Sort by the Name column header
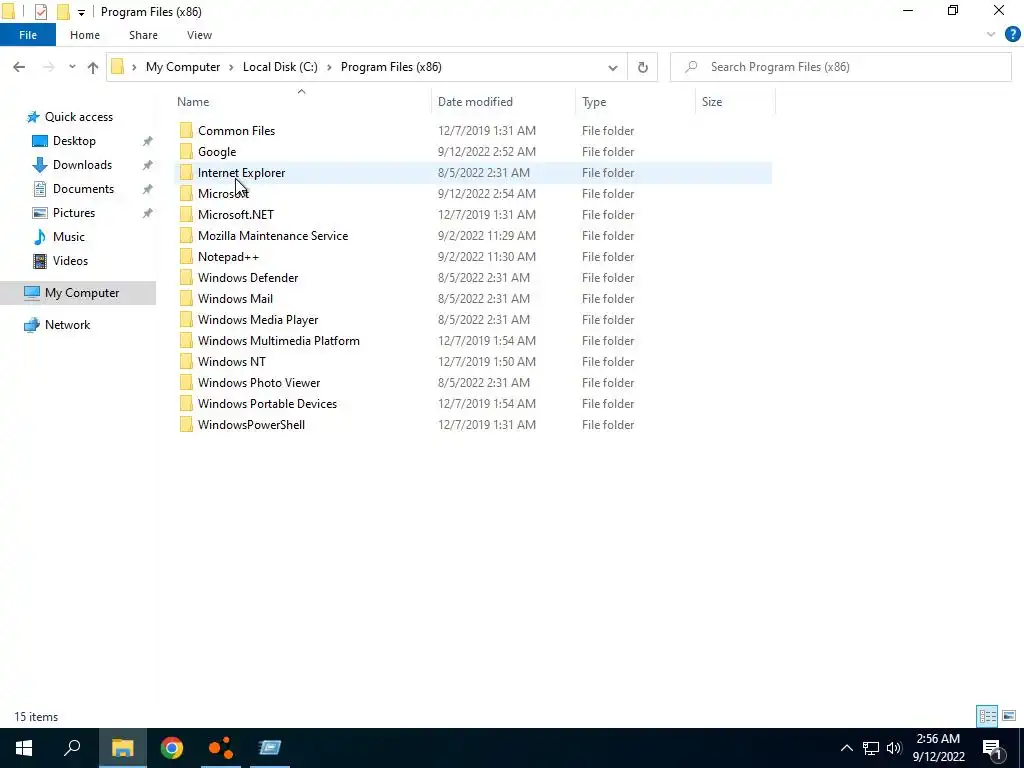Screen dimensions: 1024x768 [193, 102]
